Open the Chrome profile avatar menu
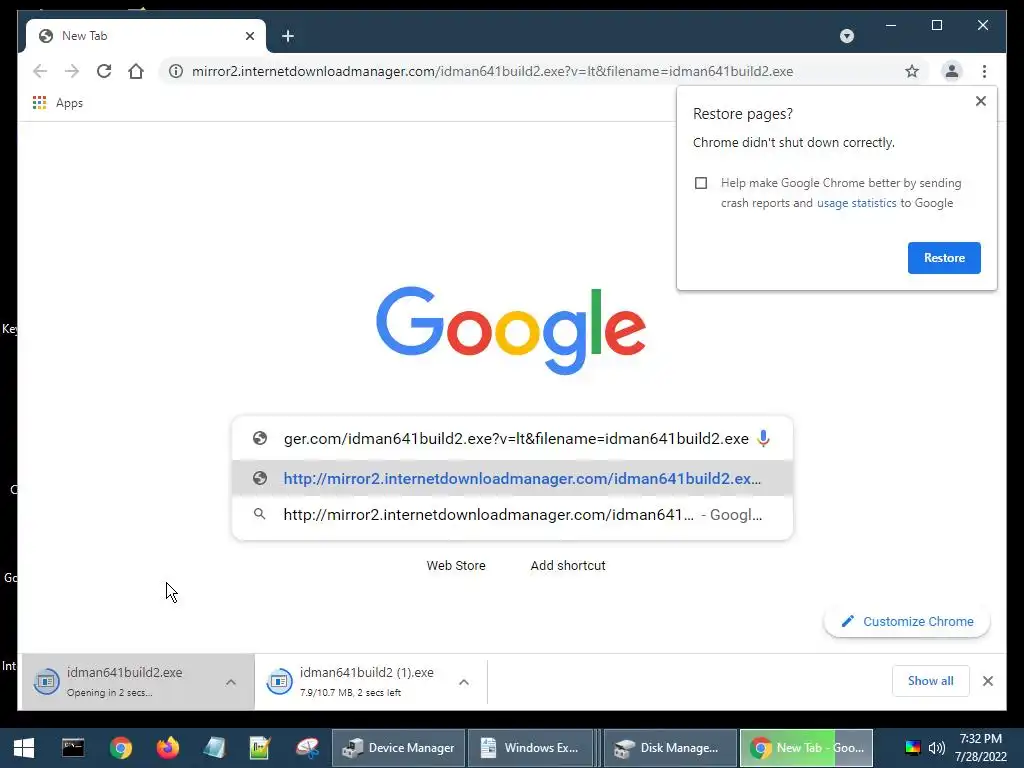Screen dimensions: 1024x768 pos(952,71)
